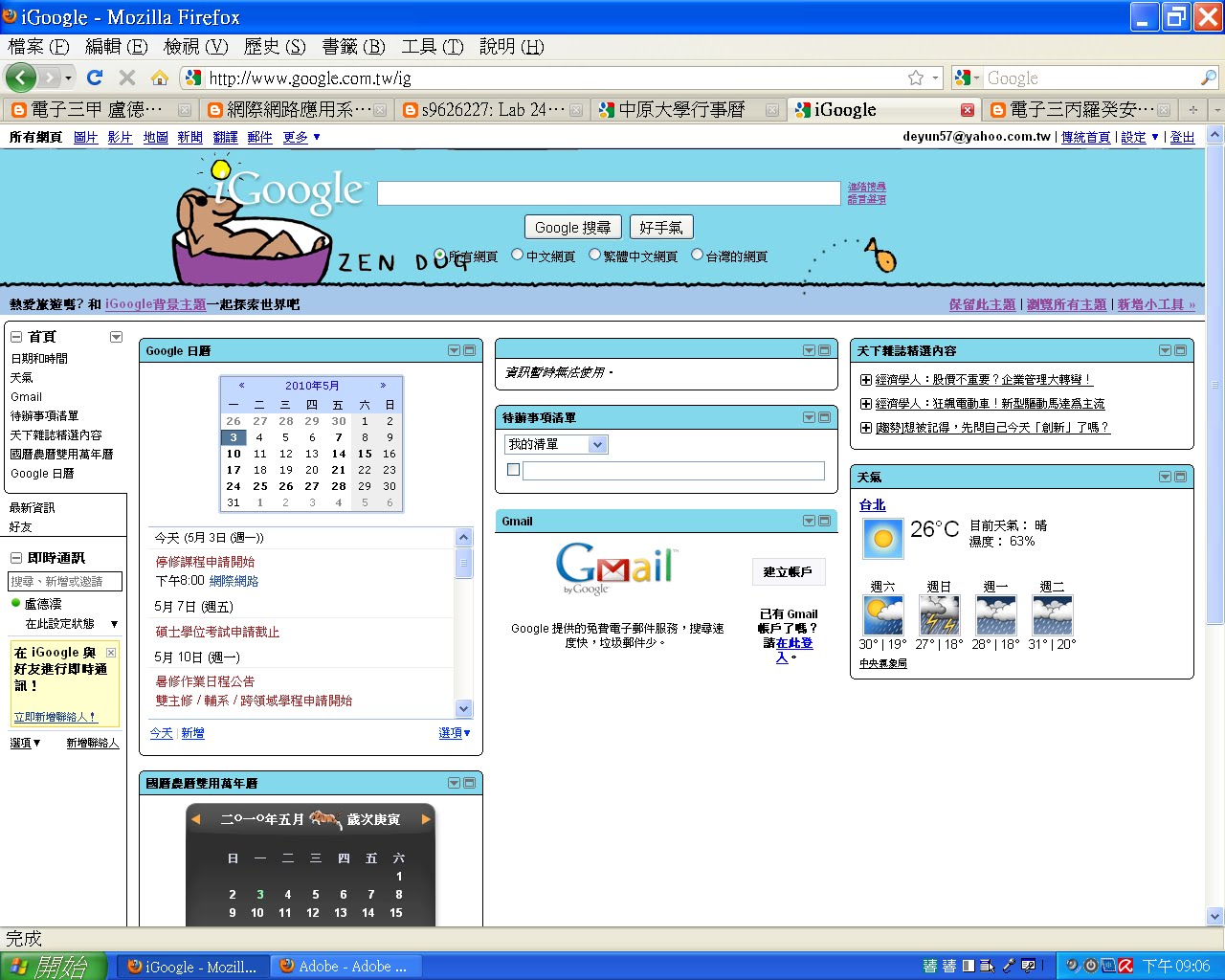Close the iGoogle tab with red X
The height and width of the screenshot is (980, 1225).
coord(968,110)
